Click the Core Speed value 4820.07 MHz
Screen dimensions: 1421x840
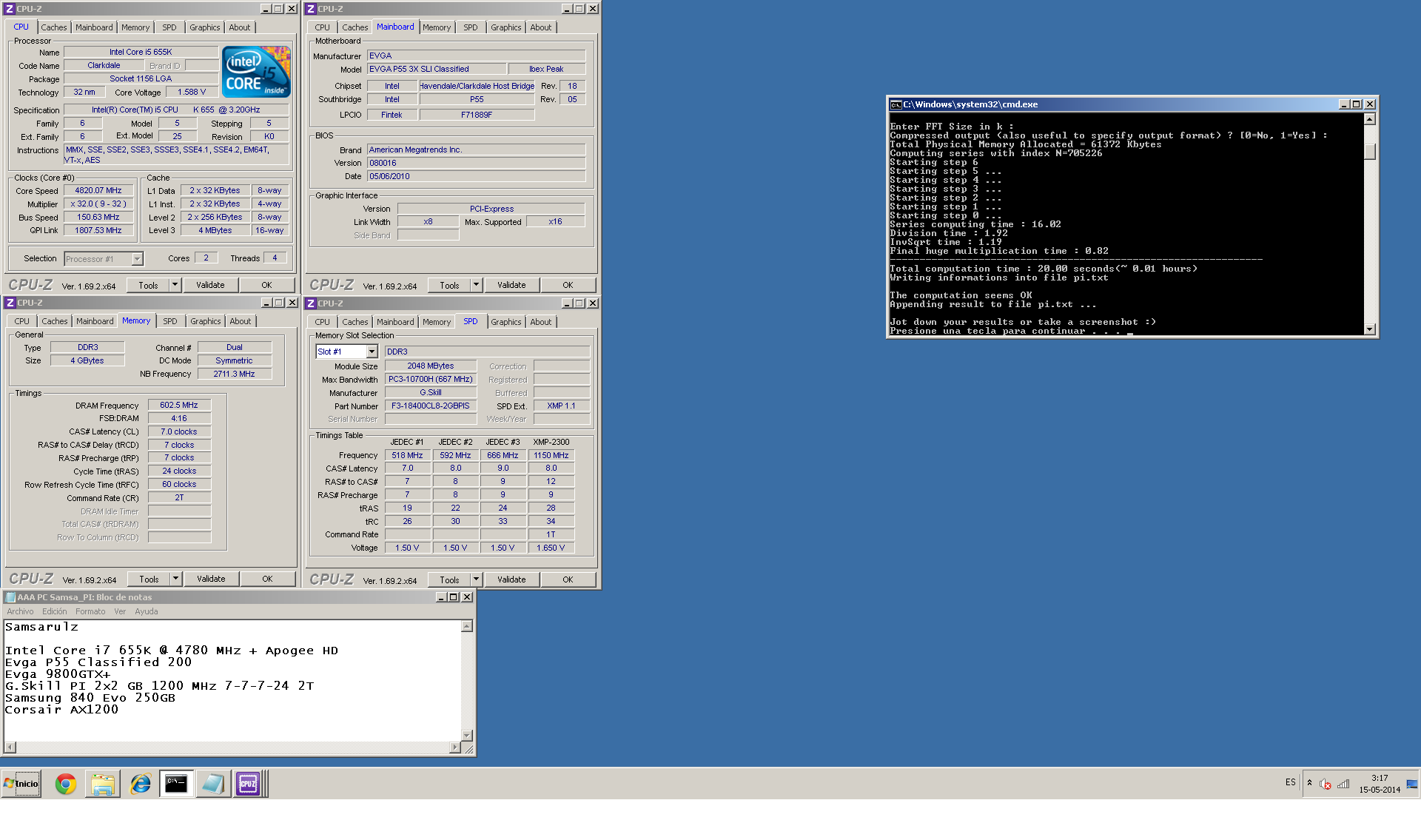click(x=98, y=190)
